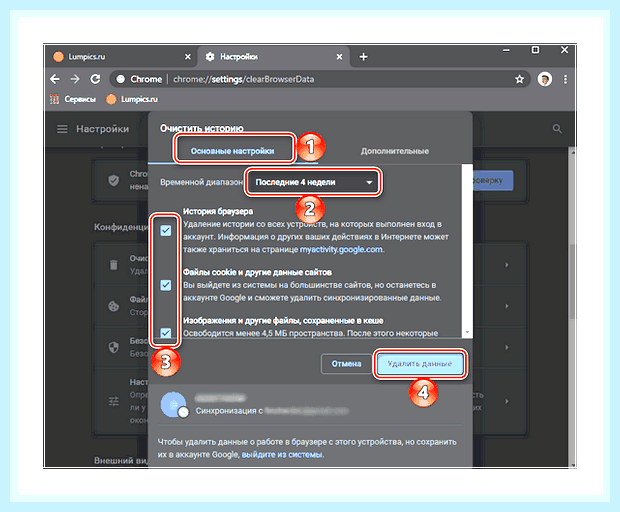Screen dimensions: 620x512
Task: Open the settings hamburger menu
Action: pyautogui.click(x=62, y=129)
